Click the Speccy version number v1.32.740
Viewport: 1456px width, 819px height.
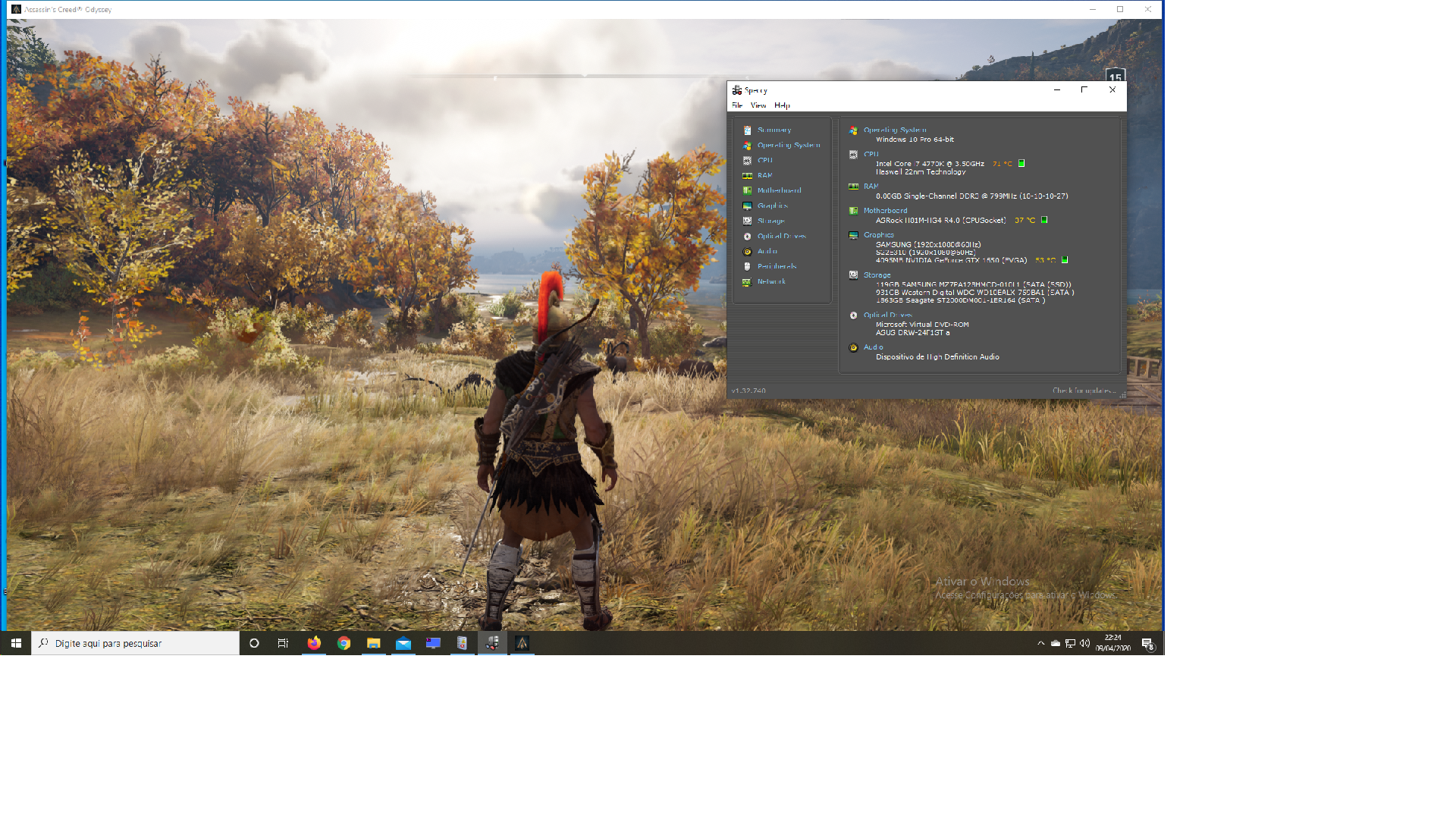(748, 391)
